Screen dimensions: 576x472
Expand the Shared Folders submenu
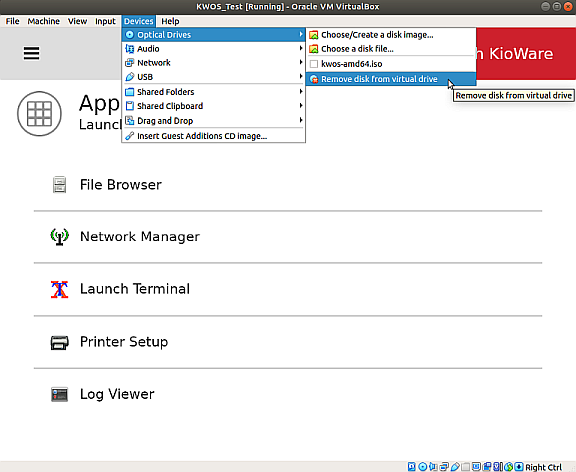click(x=213, y=92)
